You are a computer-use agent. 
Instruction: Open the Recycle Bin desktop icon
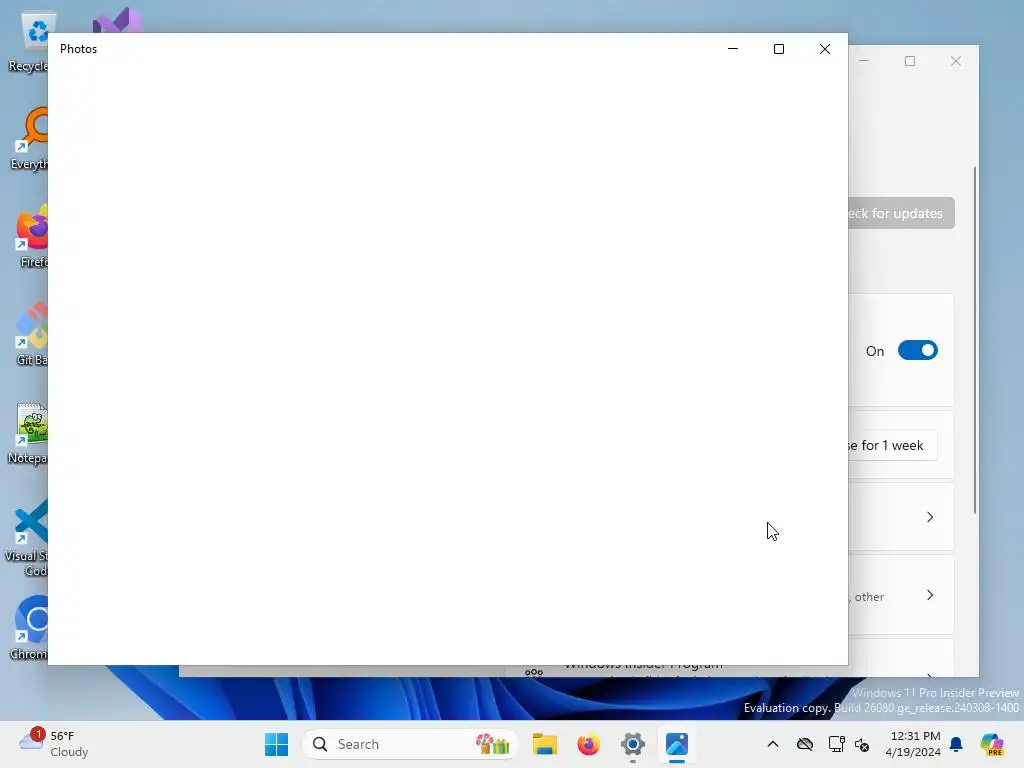pyautogui.click(x=29, y=43)
